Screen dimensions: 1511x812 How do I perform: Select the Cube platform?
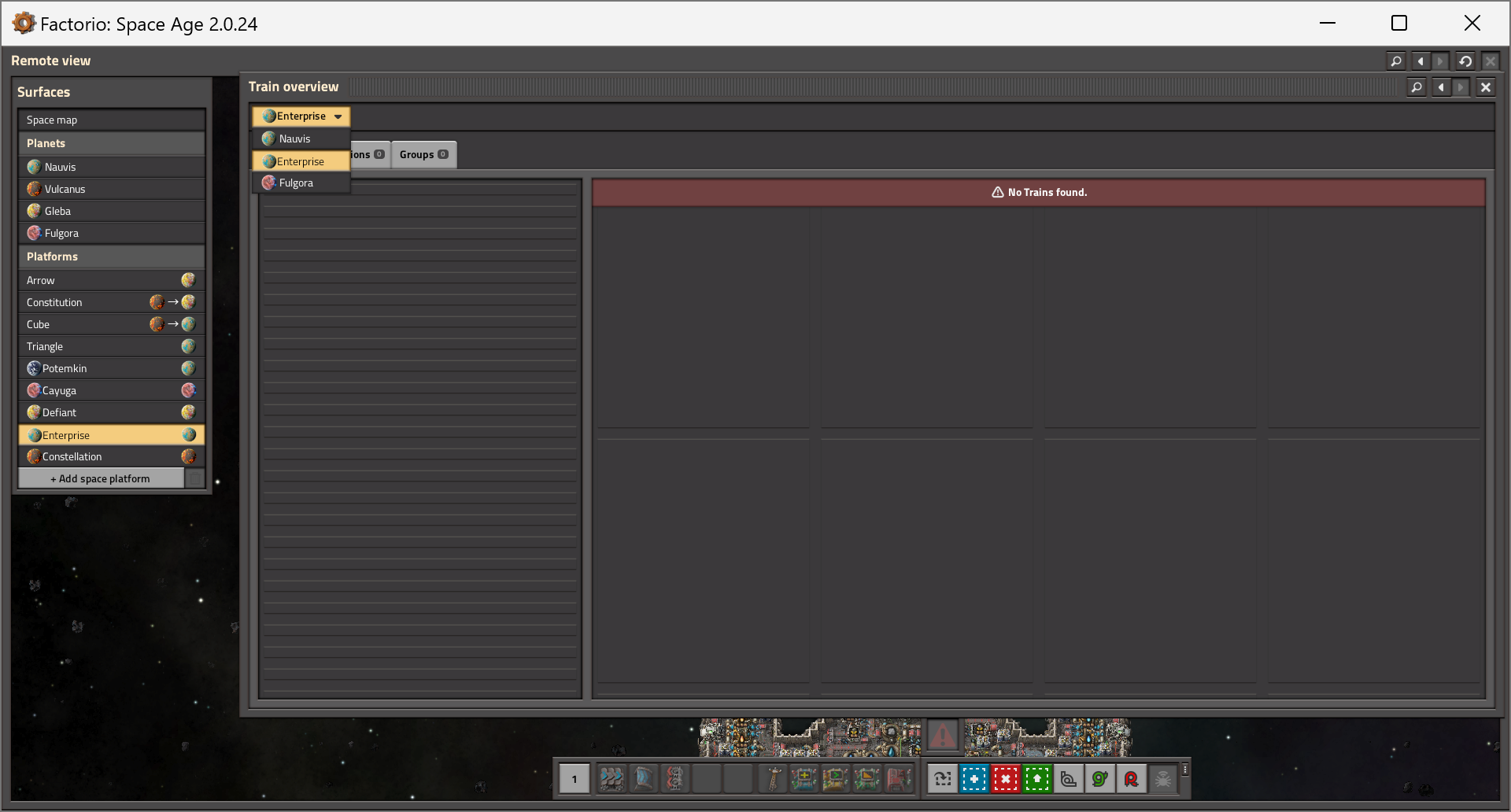(112, 324)
